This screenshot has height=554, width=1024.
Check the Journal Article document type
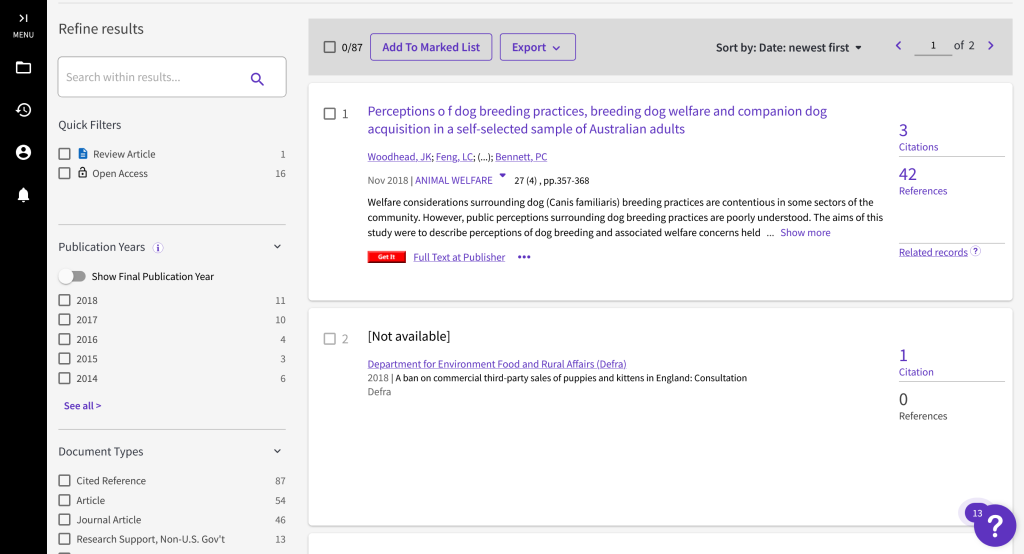[64, 519]
